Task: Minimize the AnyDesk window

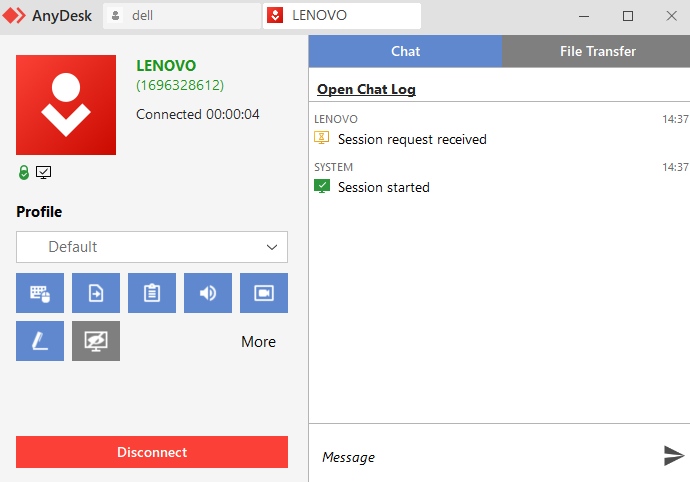Action: 584,16
